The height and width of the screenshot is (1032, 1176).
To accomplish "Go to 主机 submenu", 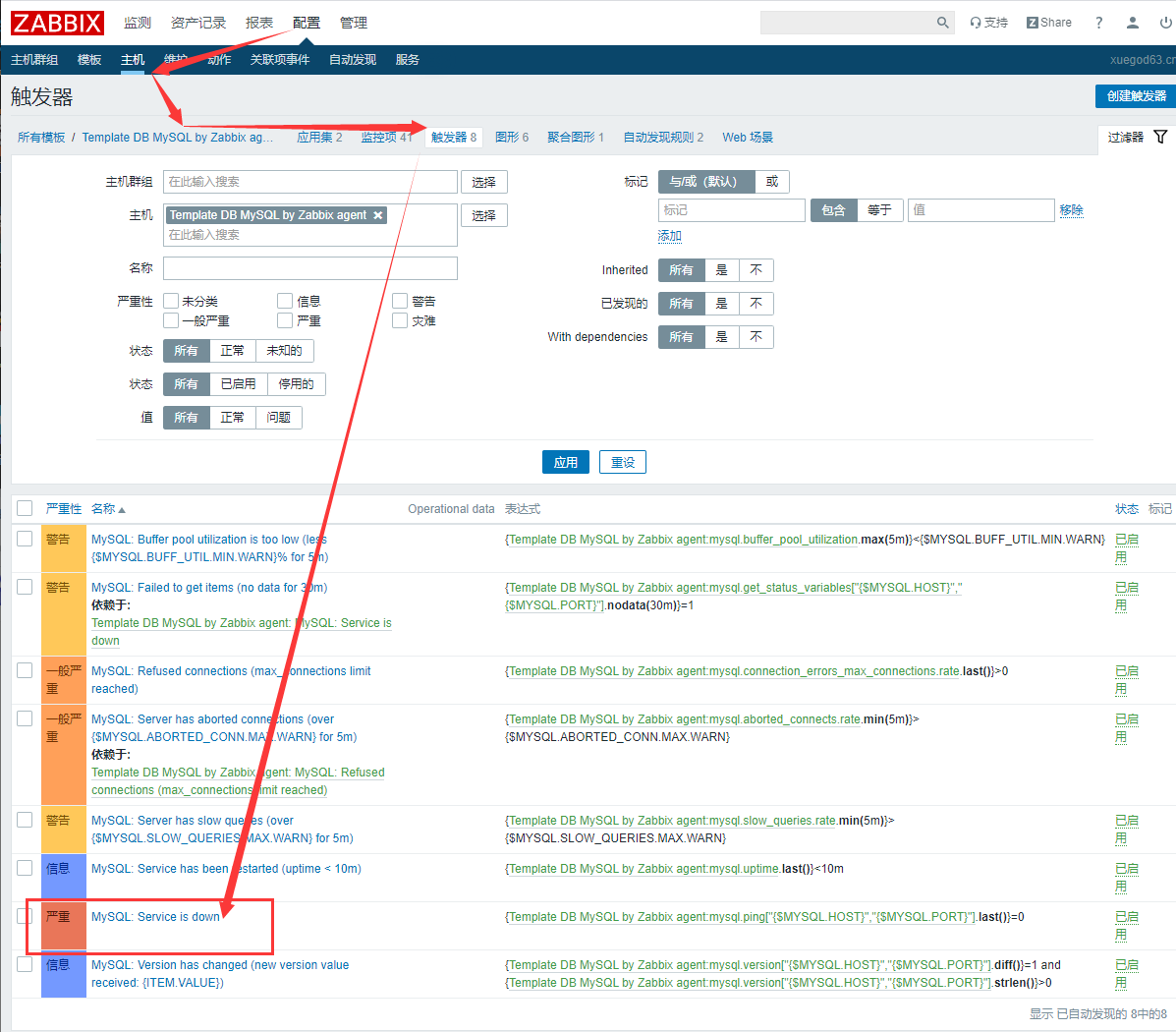I will click(x=133, y=59).
